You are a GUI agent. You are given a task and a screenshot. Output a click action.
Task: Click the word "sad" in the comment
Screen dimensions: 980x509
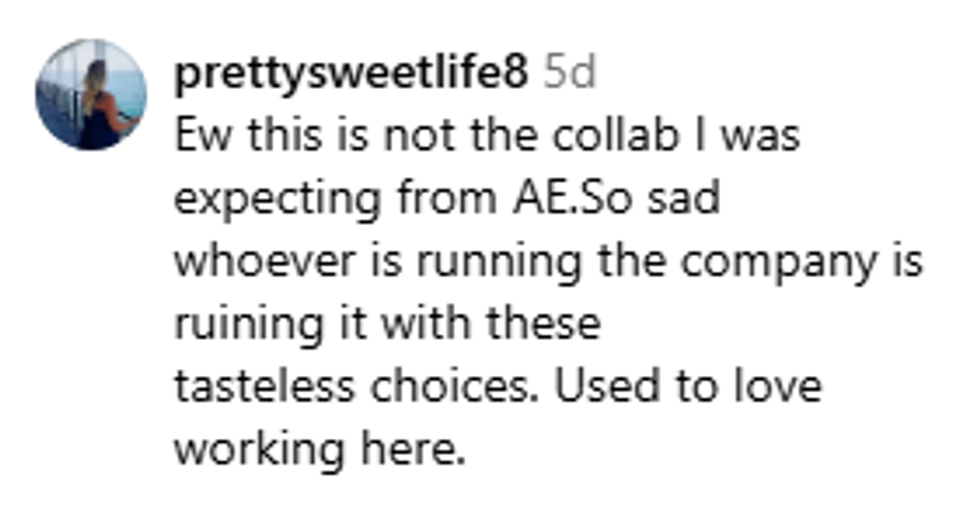(x=686, y=200)
